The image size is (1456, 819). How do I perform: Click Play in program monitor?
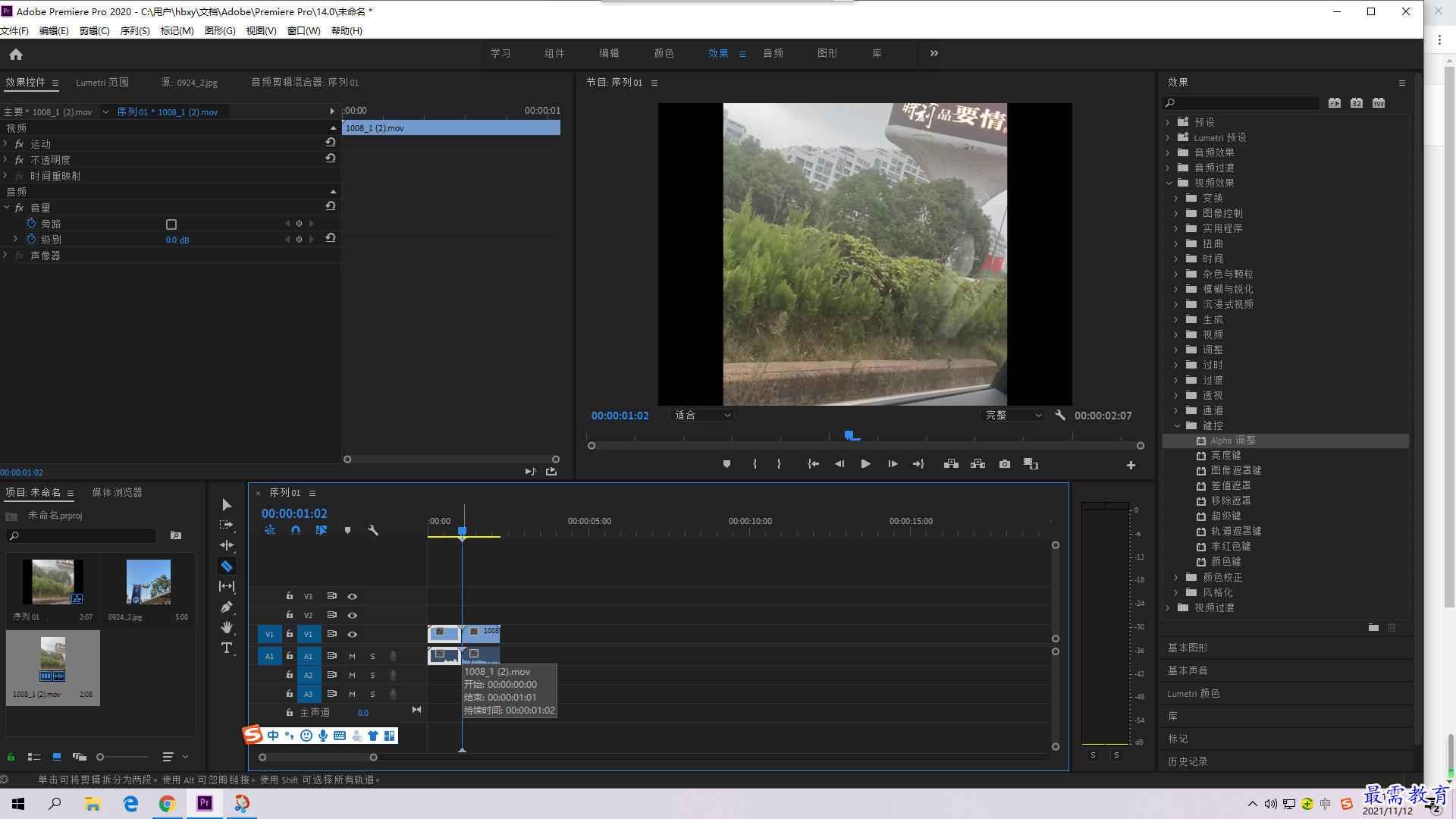click(865, 464)
